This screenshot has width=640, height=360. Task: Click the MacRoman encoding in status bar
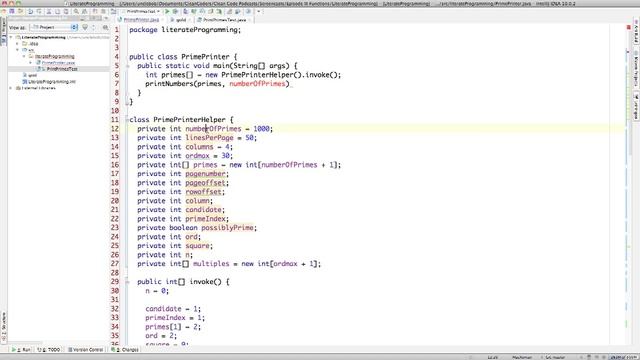tap(522, 358)
